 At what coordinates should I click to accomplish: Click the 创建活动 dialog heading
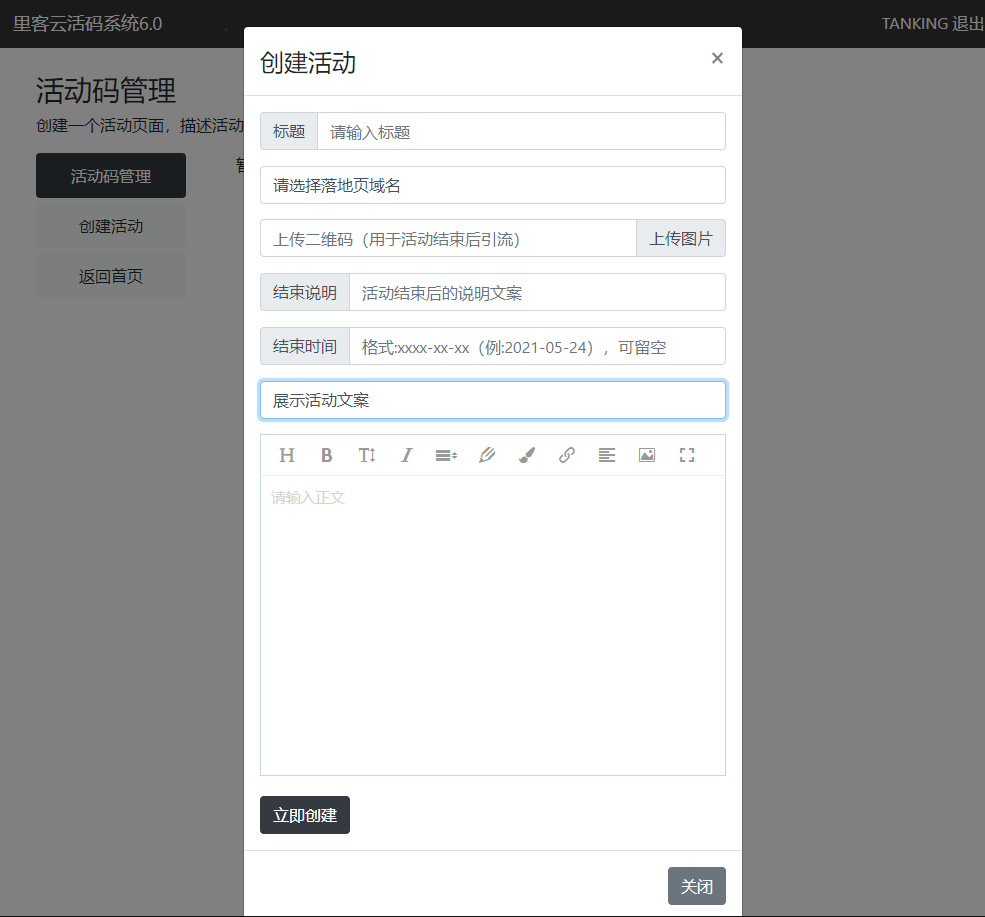[x=308, y=63]
